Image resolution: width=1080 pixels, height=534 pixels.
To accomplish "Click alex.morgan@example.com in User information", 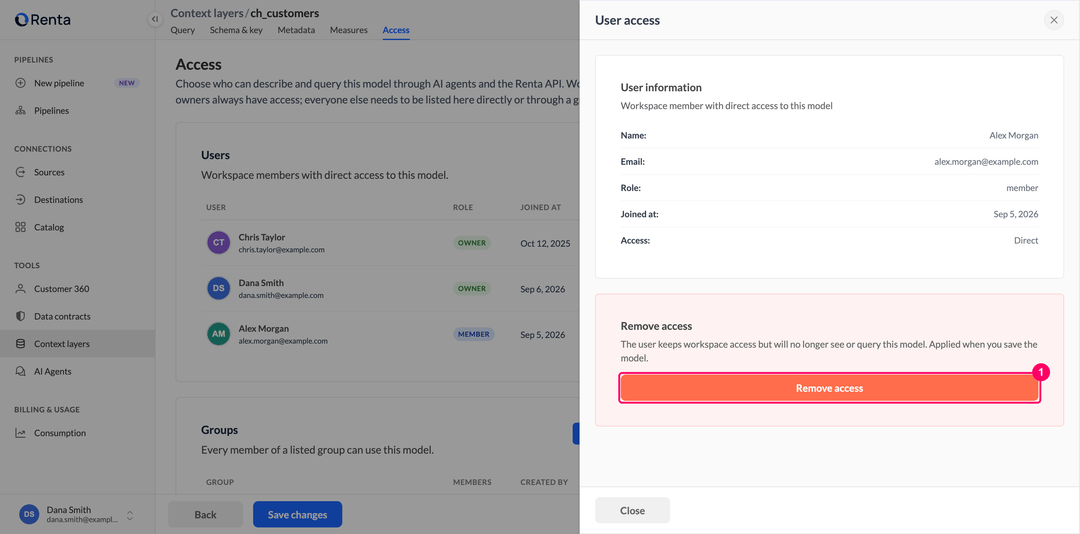I will 986,162.
